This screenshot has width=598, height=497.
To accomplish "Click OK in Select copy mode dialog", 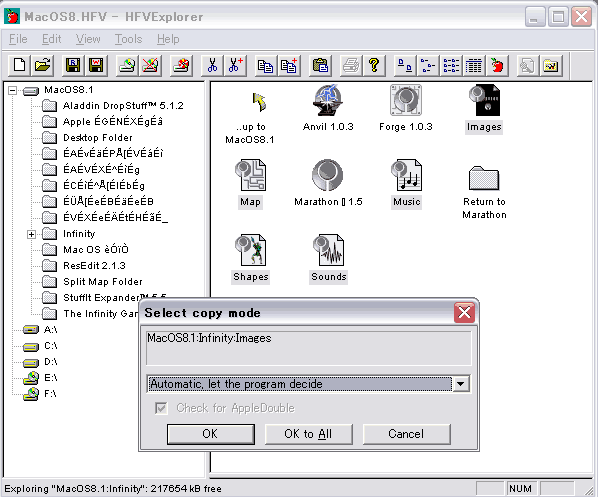I will click(211, 434).
